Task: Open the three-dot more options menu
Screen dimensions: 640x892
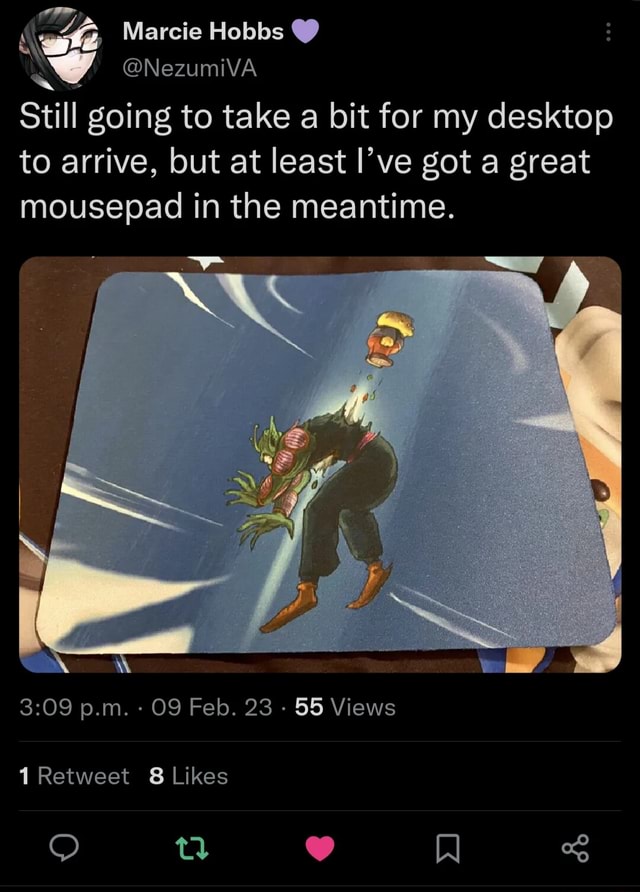Action: point(608,32)
